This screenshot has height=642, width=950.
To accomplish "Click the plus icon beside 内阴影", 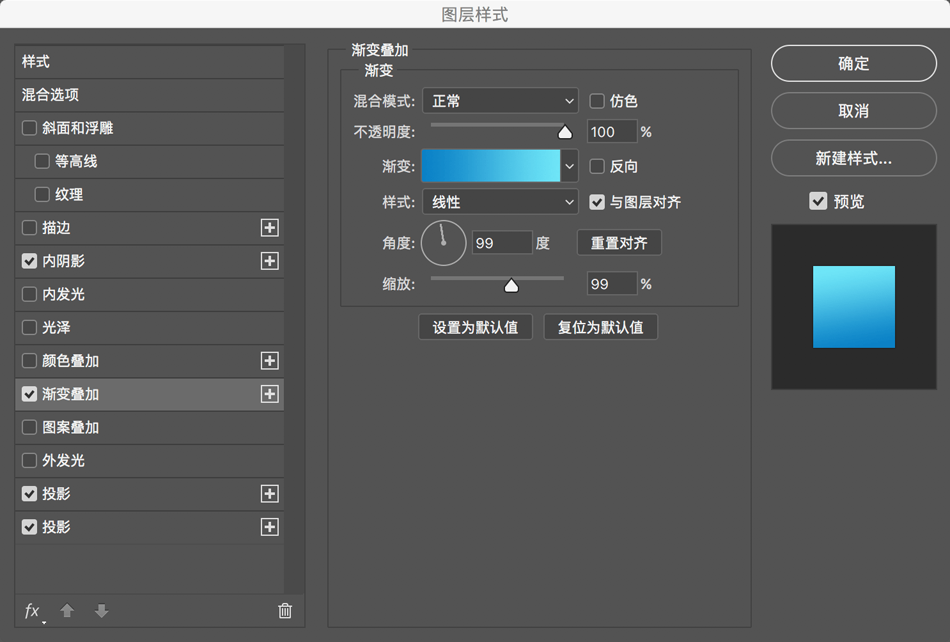I will coord(270,261).
